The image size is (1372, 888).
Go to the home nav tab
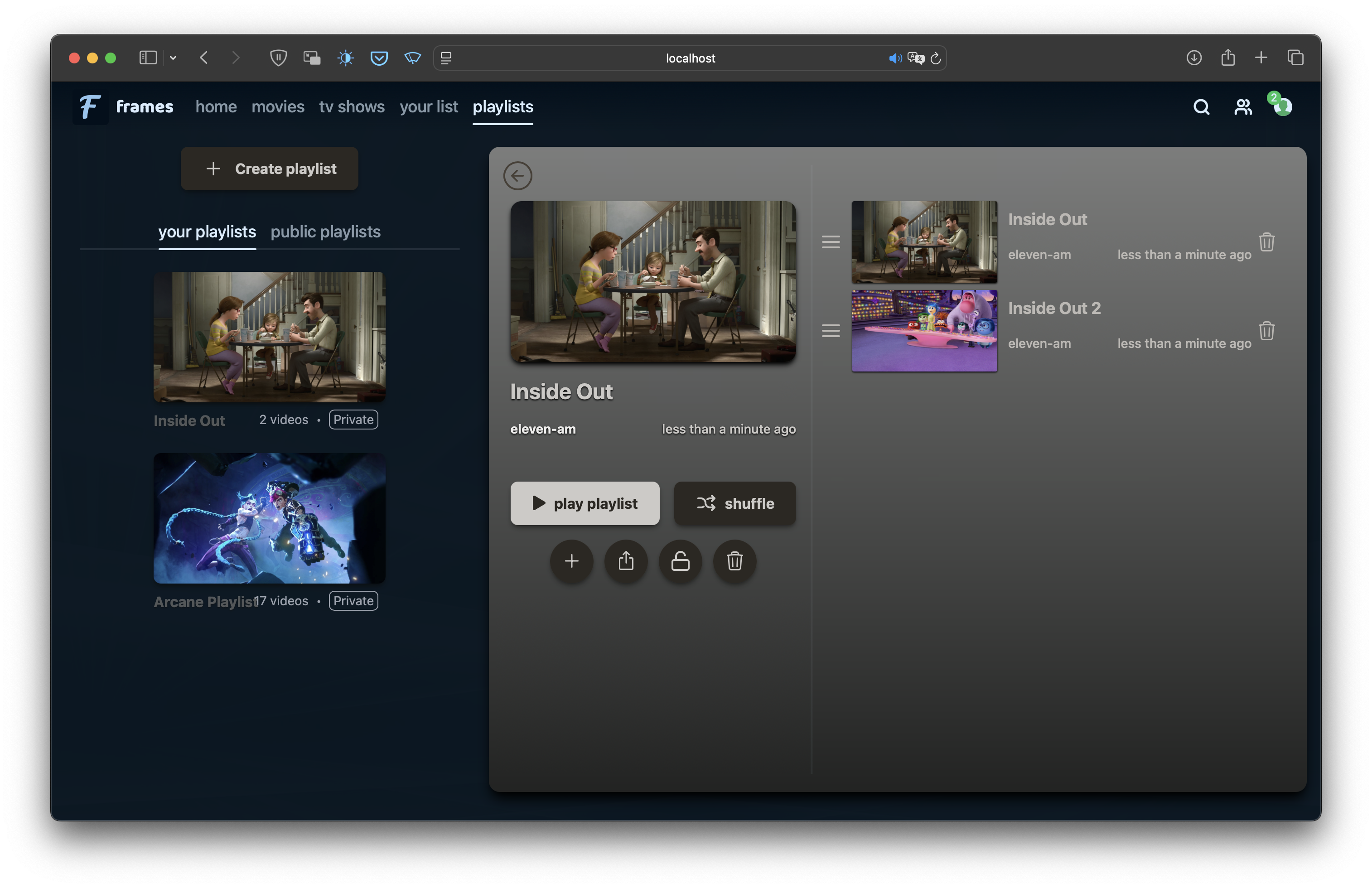tap(216, 106)
